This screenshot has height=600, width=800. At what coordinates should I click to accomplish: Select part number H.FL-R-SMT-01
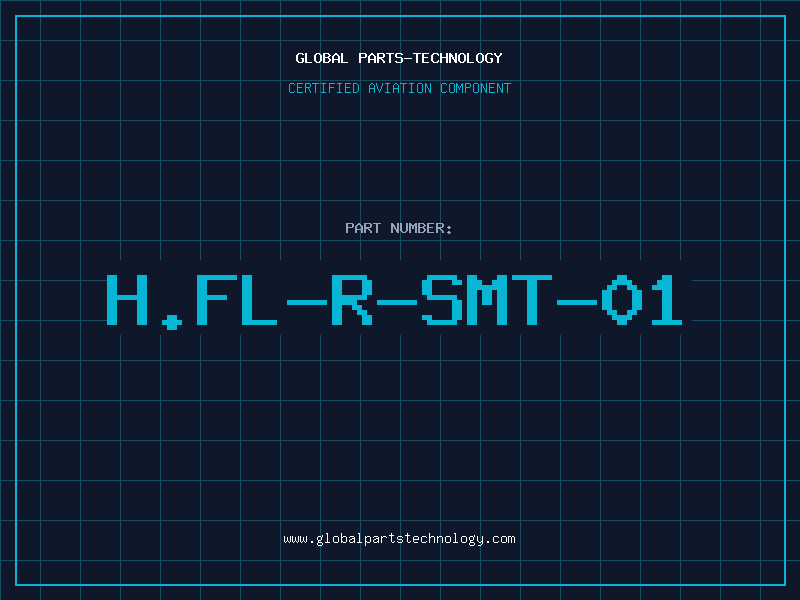point(394,301)
